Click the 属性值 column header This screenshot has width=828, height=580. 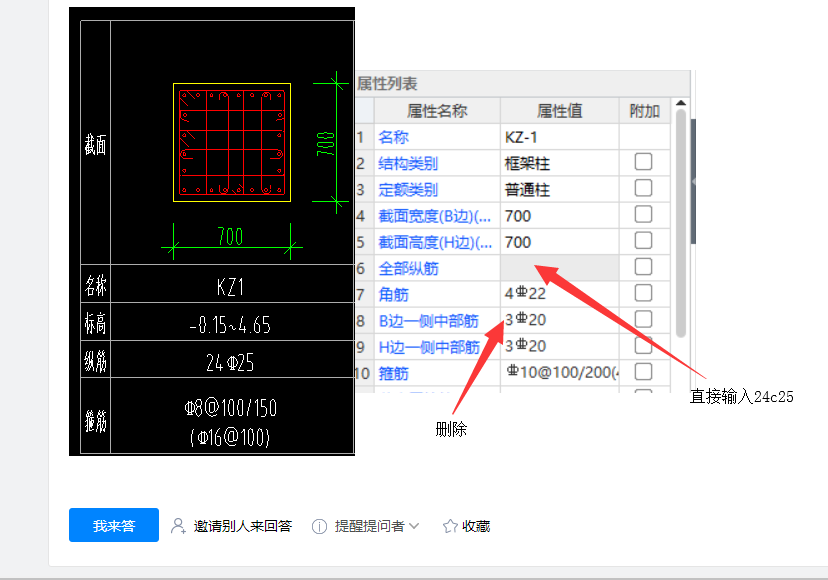click(x=559, y=111)
